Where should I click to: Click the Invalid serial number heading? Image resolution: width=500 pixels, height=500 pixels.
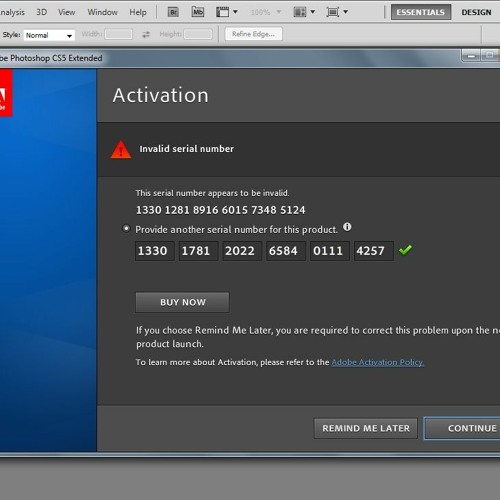coord(186,149)
